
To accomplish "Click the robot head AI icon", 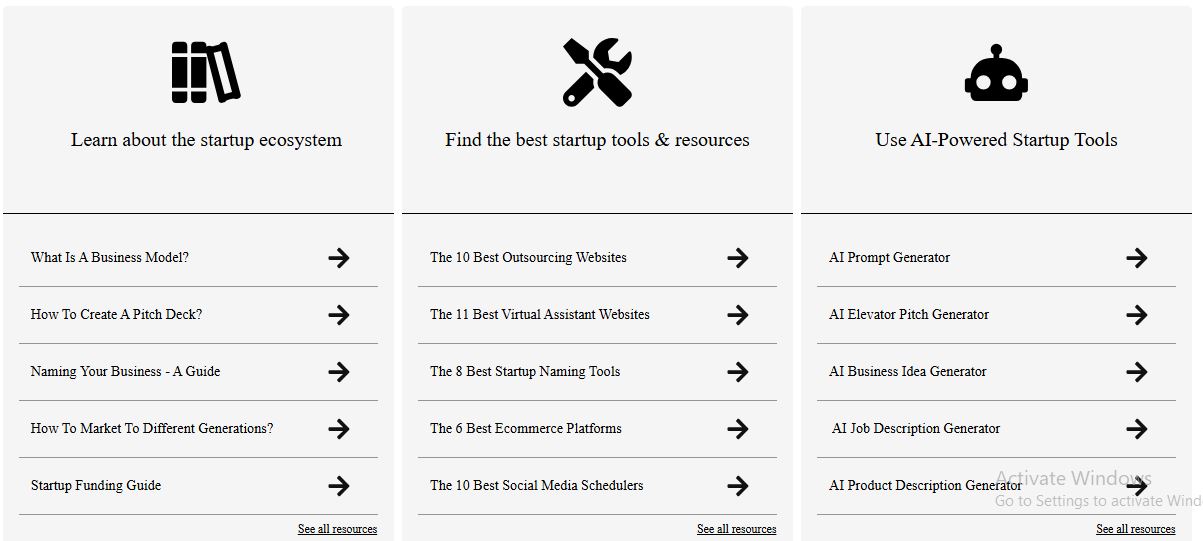I will pyautogui.click(x=996, y=74).
